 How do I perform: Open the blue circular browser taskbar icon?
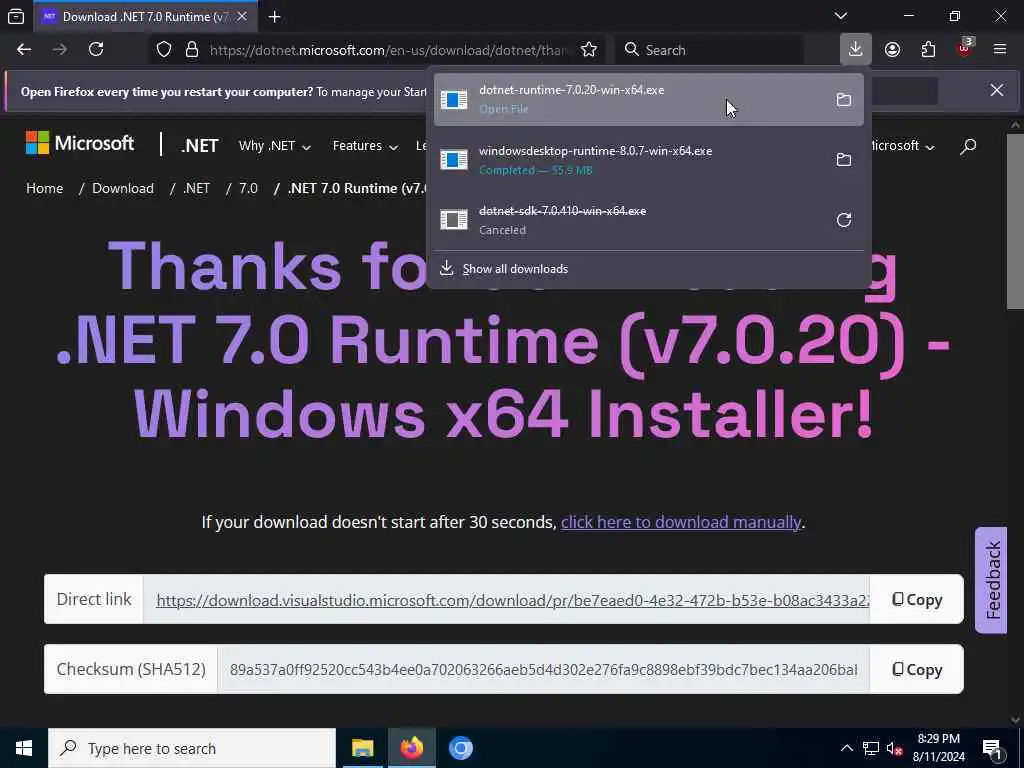460,748
